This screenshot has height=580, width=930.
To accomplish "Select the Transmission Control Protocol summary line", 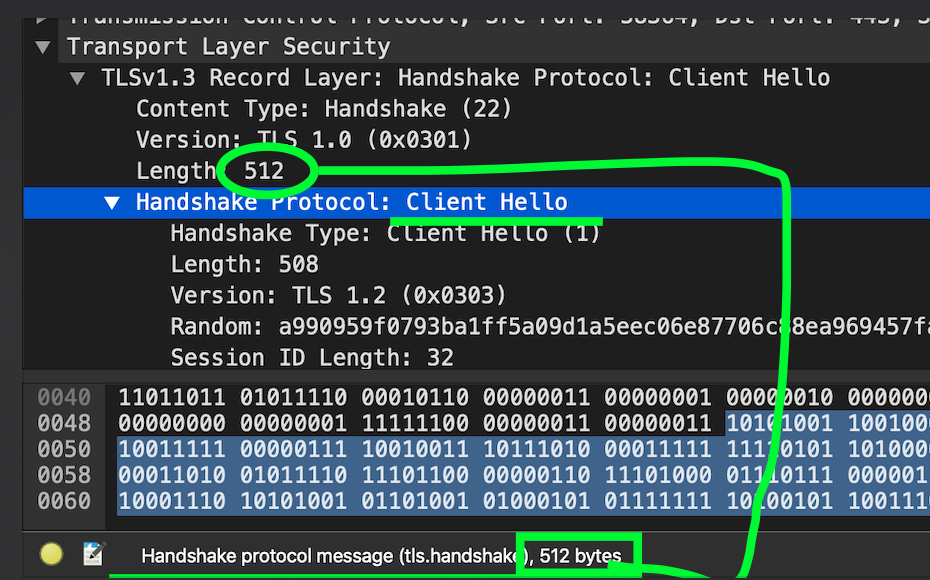I will (400, 14).
